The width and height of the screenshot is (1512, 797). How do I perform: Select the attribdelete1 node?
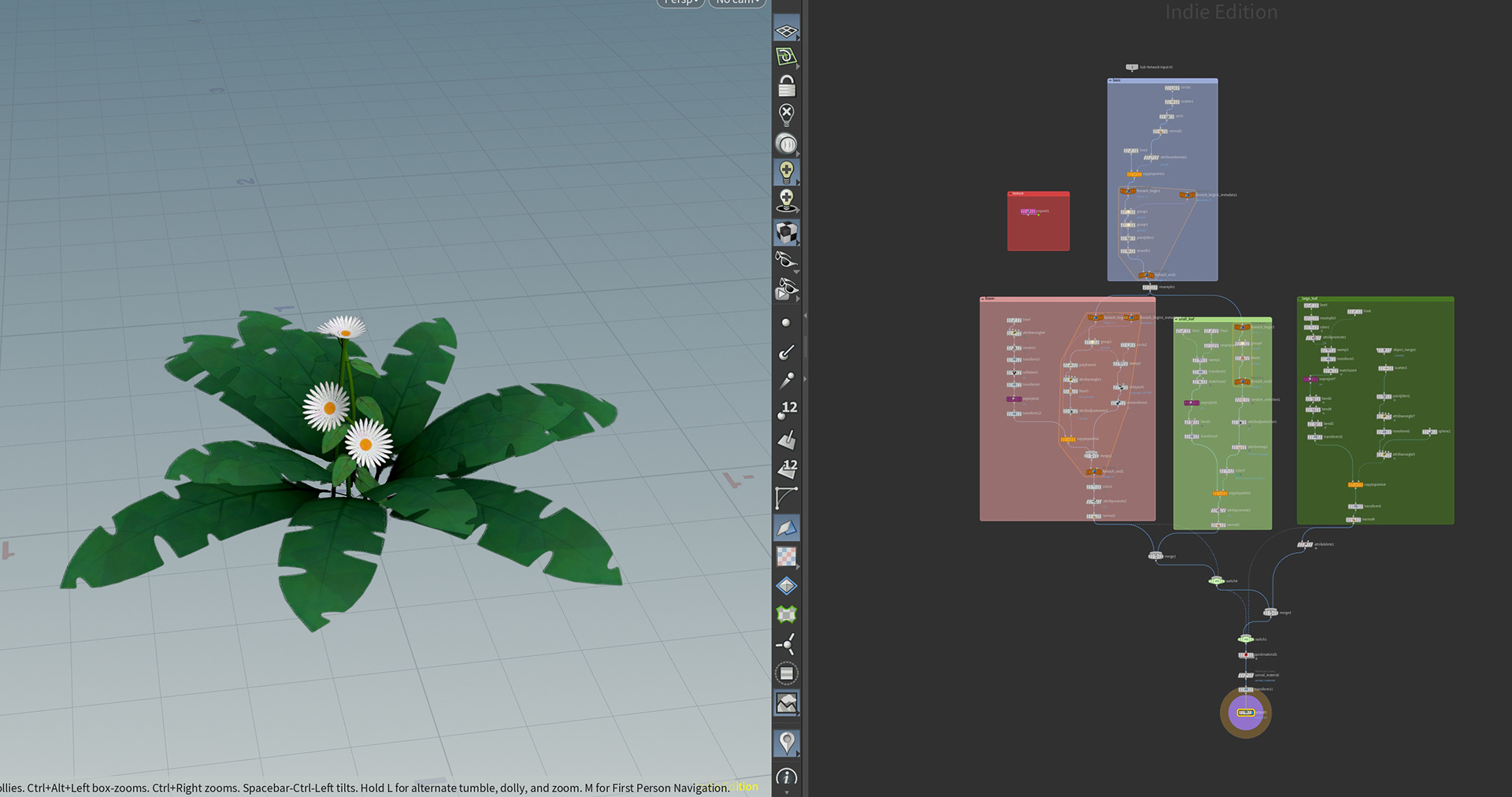click(1305, 544)
